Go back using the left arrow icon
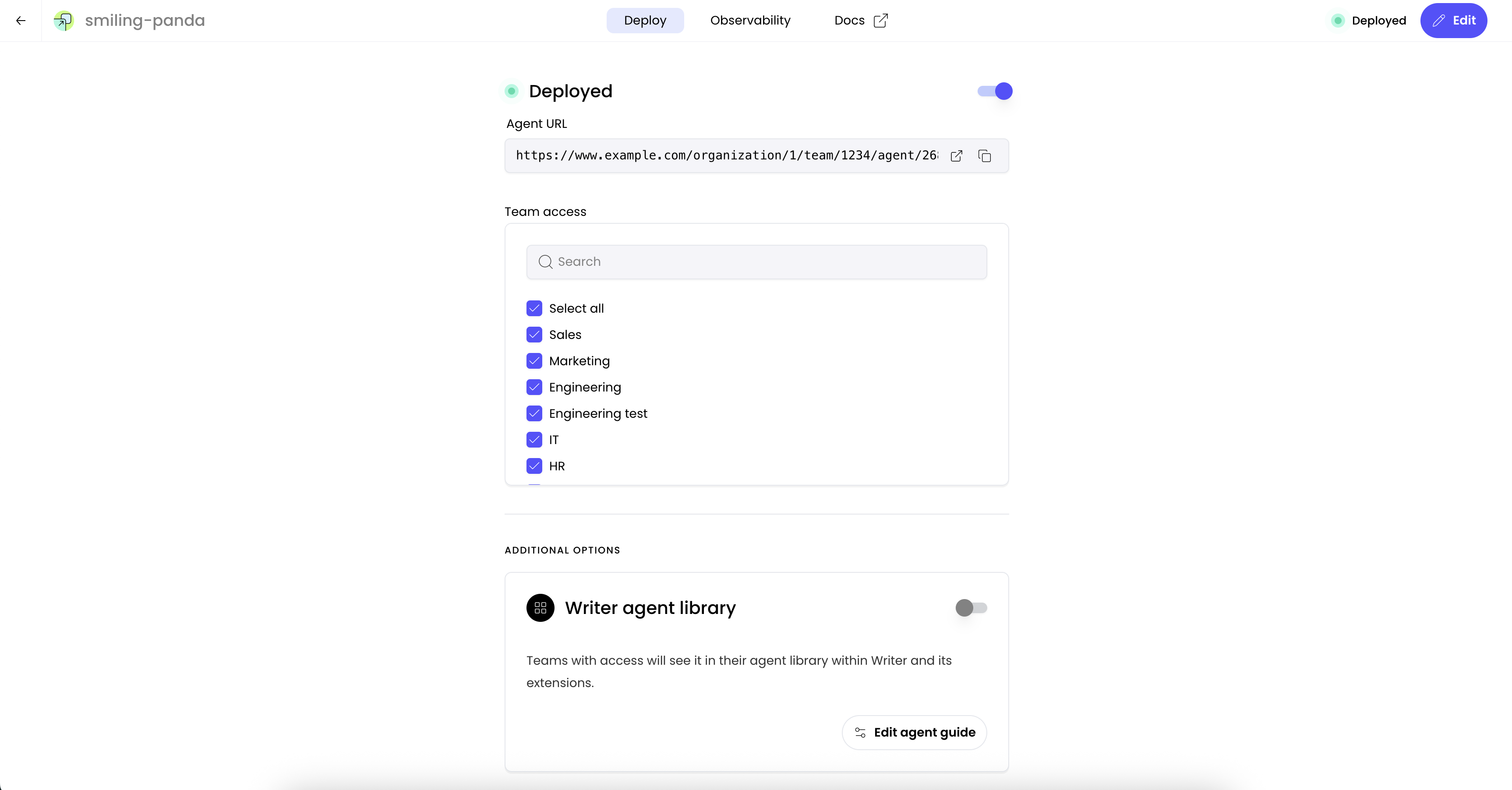The width and height of the screenshot is (1512, 790). 21,21
